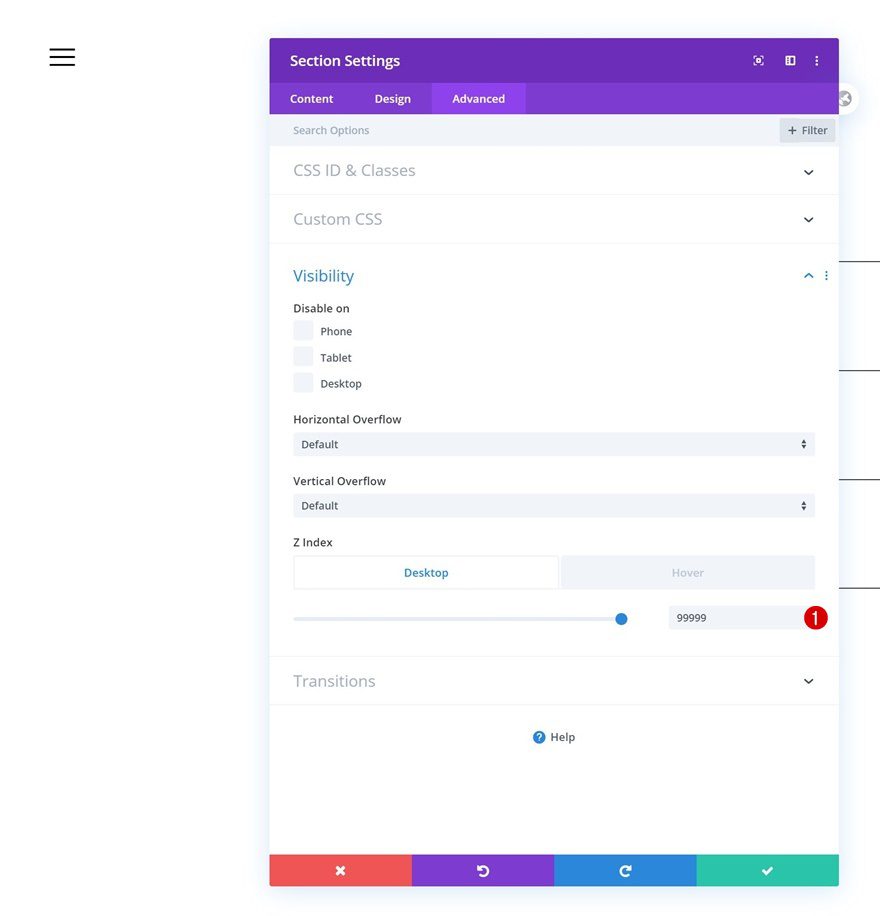The width and height of the screenshot is (880, 916).
Task: Open the Help link
Action: click(x=553, y=737)
